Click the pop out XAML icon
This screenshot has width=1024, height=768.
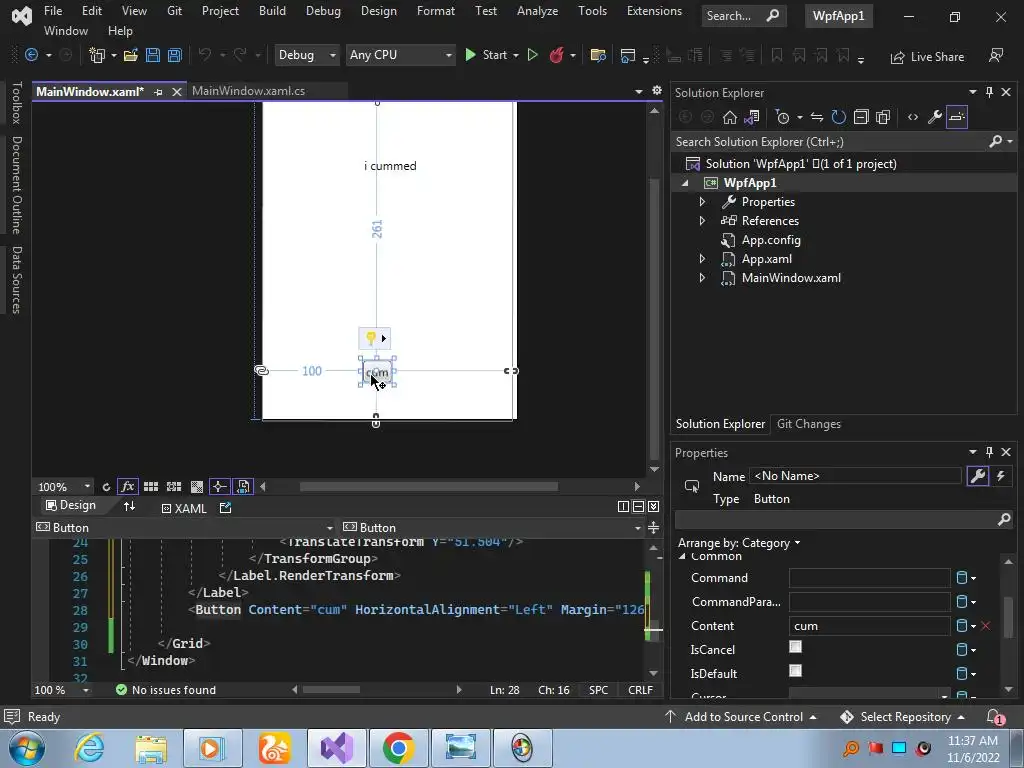click(x=225, y=508)
